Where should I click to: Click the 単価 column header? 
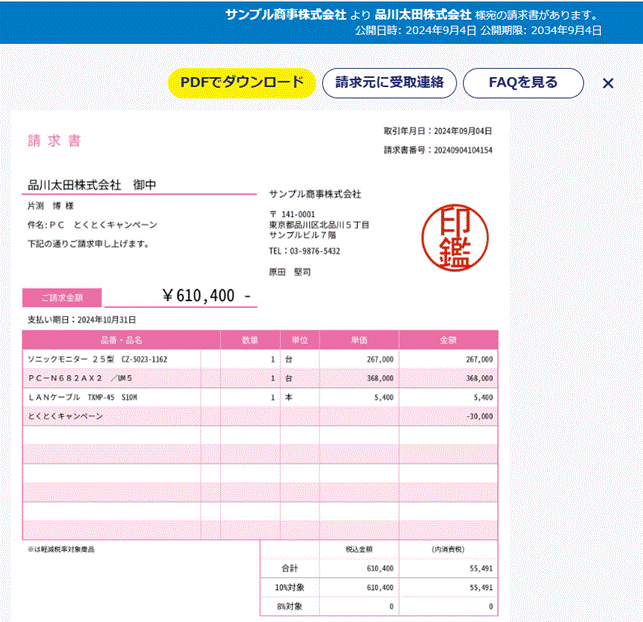(359, 340)
